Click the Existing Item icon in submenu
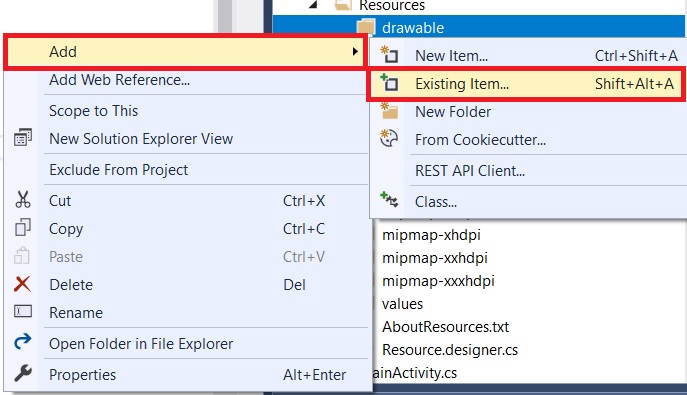 click(389, 83)
